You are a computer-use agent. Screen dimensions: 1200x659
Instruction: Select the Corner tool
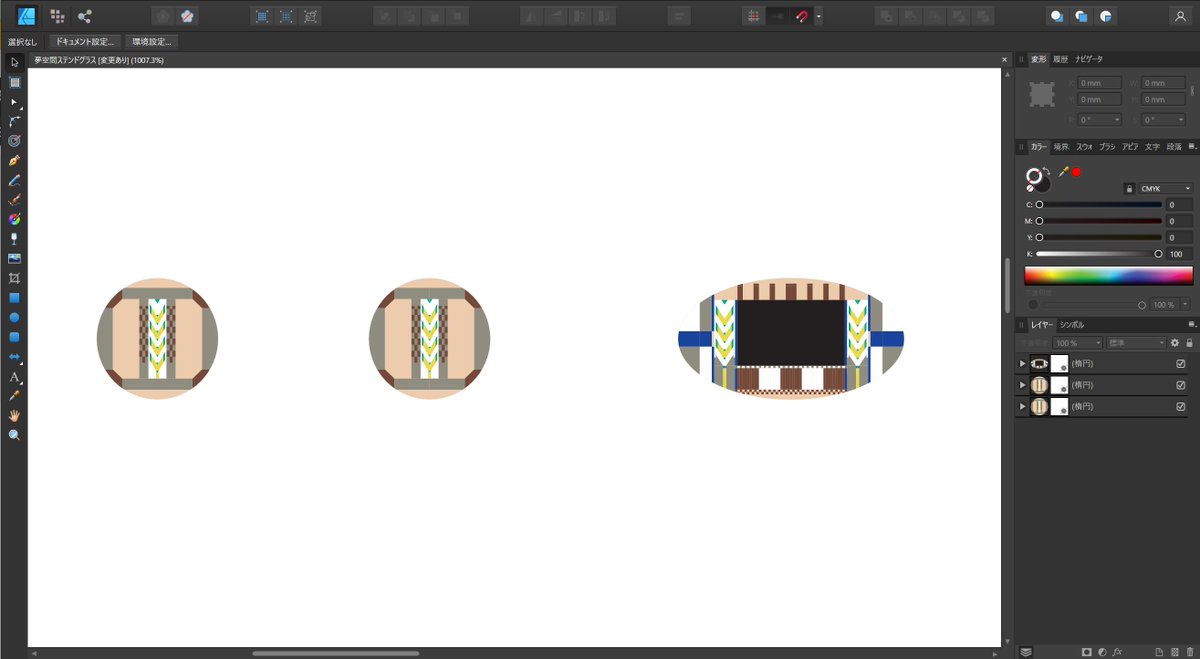14,121
